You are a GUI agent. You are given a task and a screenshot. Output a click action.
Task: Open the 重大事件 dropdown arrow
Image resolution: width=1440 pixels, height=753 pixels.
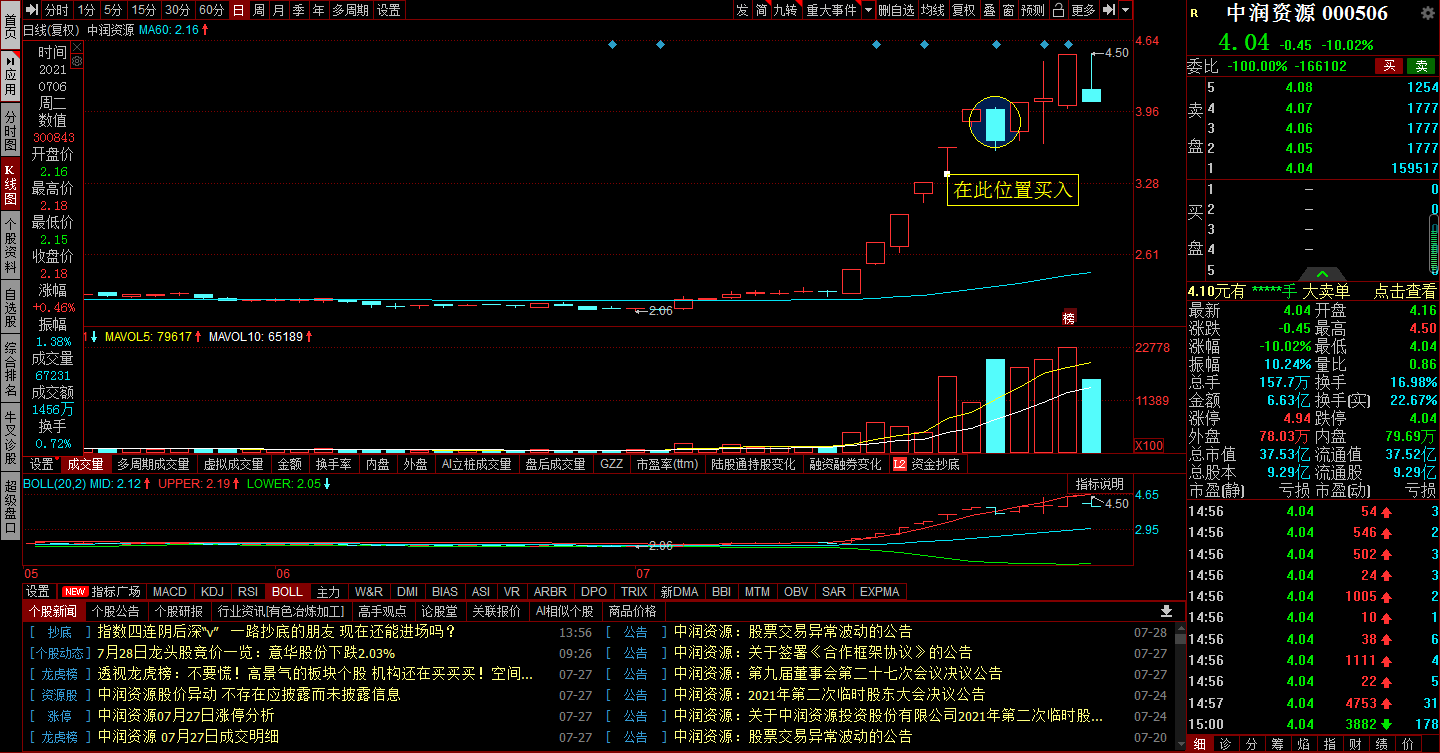[867, 10]
